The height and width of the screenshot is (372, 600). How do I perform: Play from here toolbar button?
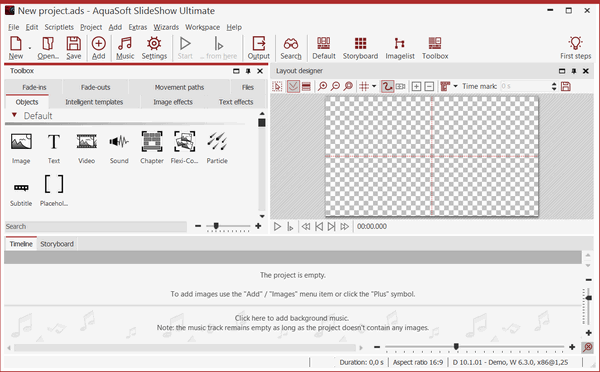pyautogui.click(x=218, y=48)
